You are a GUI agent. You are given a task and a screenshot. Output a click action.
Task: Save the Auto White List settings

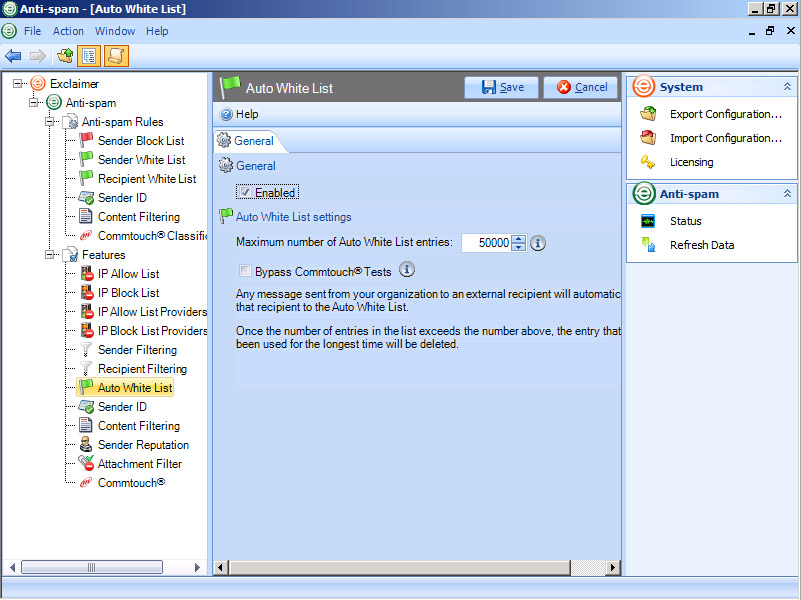point(501,87)
